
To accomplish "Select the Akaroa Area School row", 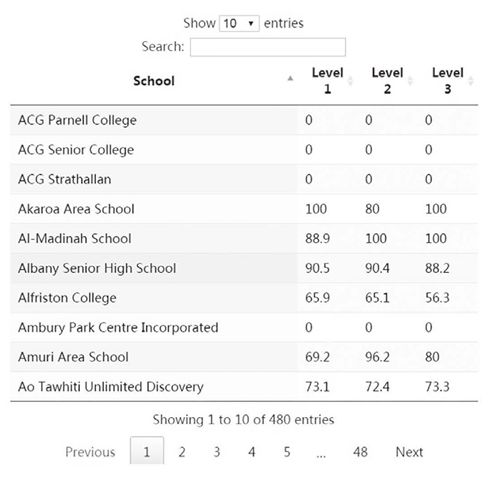I will (x=244, y=209).
